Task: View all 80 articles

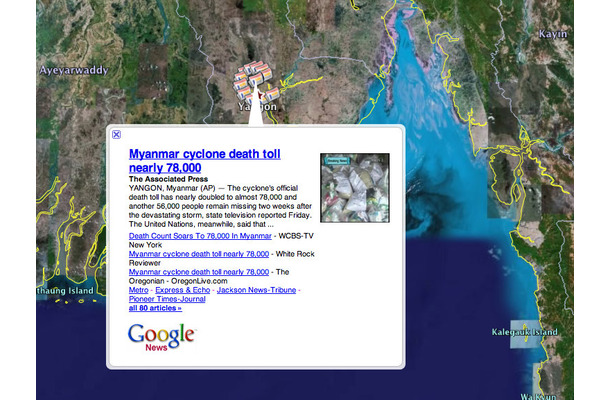Action: click(155, 308)
